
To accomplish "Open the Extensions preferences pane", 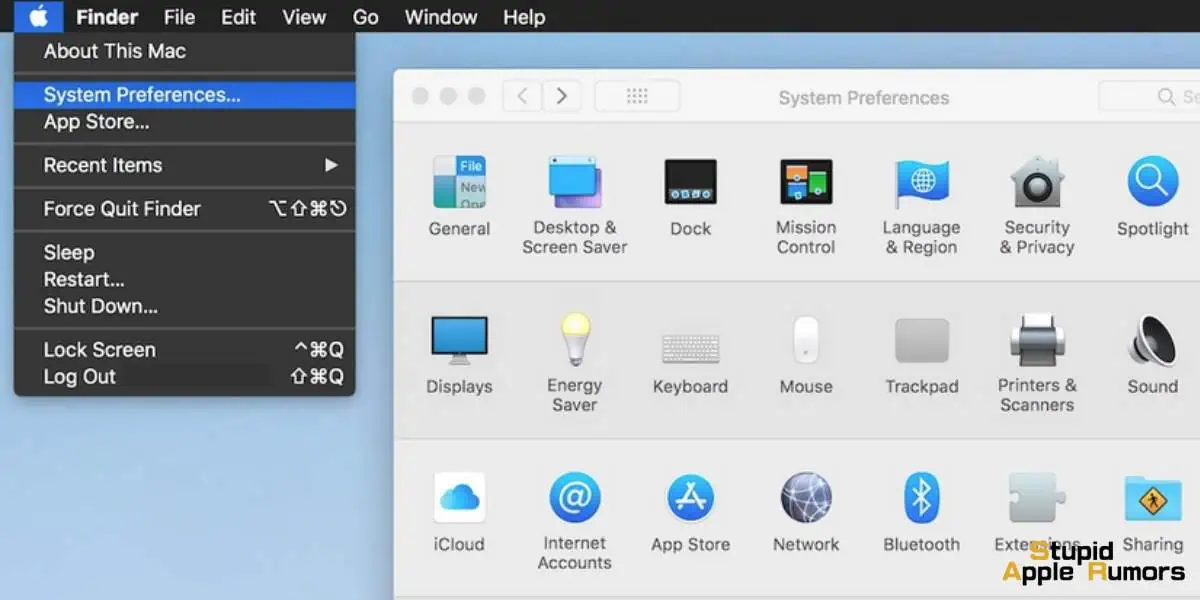I will (x=1037, y=513).
